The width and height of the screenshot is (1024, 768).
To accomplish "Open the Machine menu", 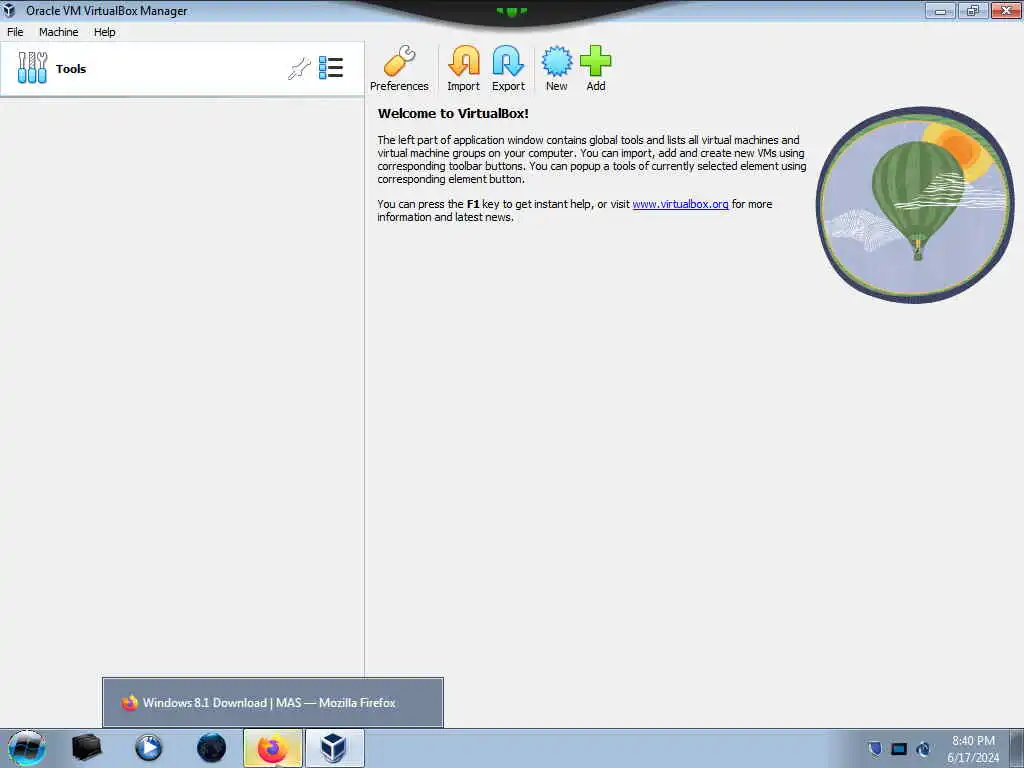I will [59, 32].
